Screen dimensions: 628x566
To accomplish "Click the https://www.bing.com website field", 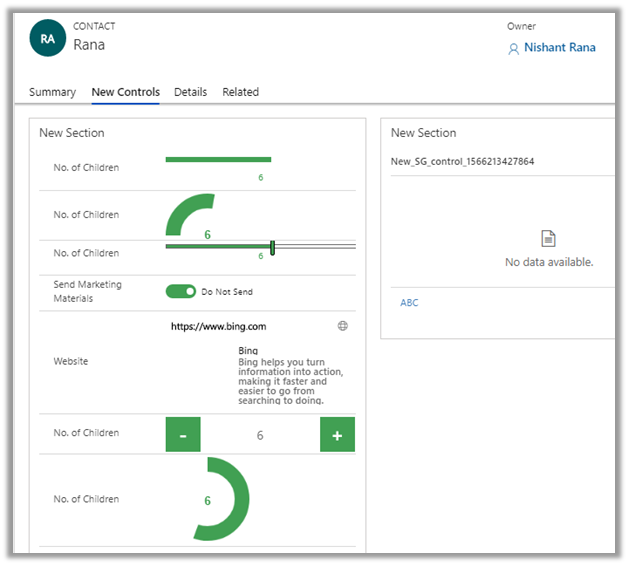I will pyautogui.click(x=218, y=326).
